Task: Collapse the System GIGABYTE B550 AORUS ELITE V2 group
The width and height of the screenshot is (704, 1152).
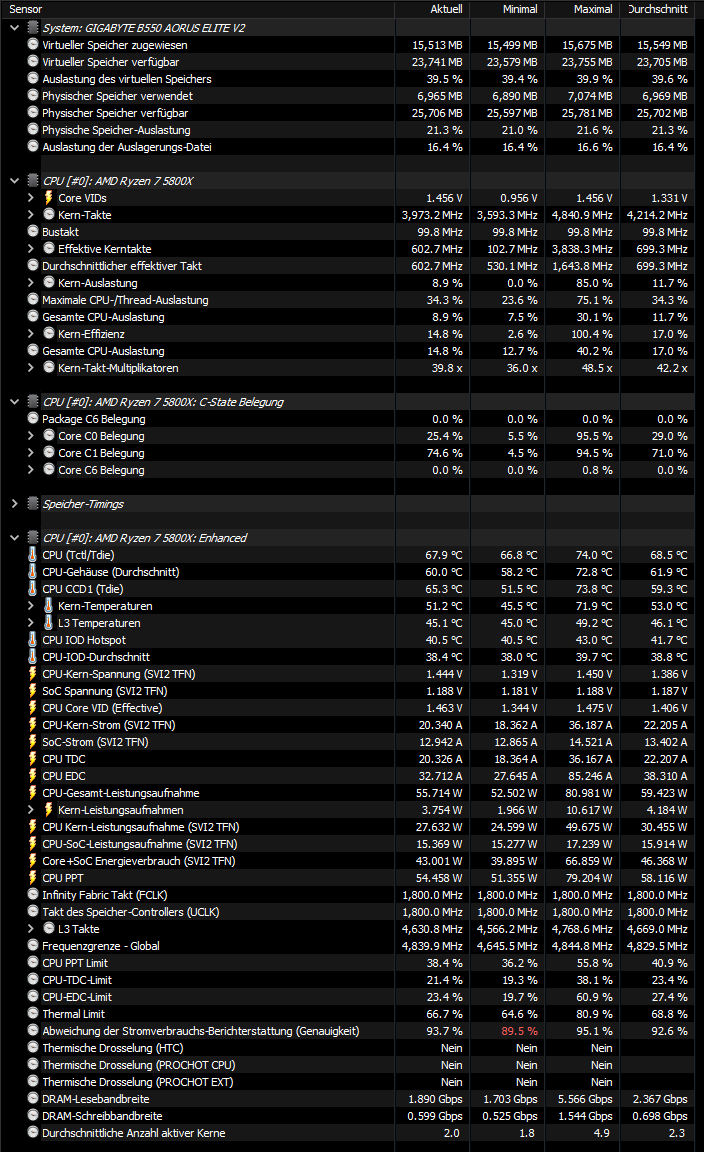Action: pyautogui.click(x=15, y=28)
